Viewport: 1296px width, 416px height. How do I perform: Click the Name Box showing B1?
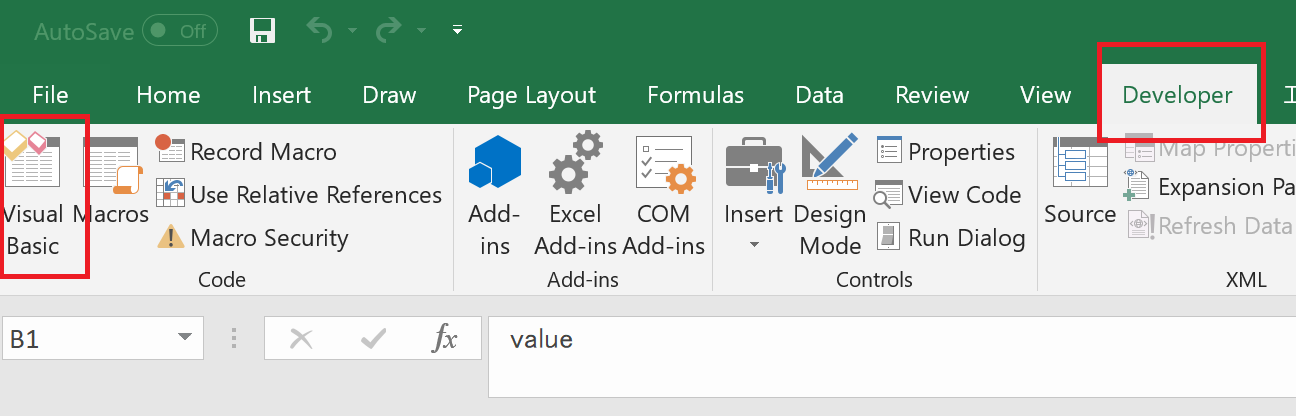pos(87,339)
